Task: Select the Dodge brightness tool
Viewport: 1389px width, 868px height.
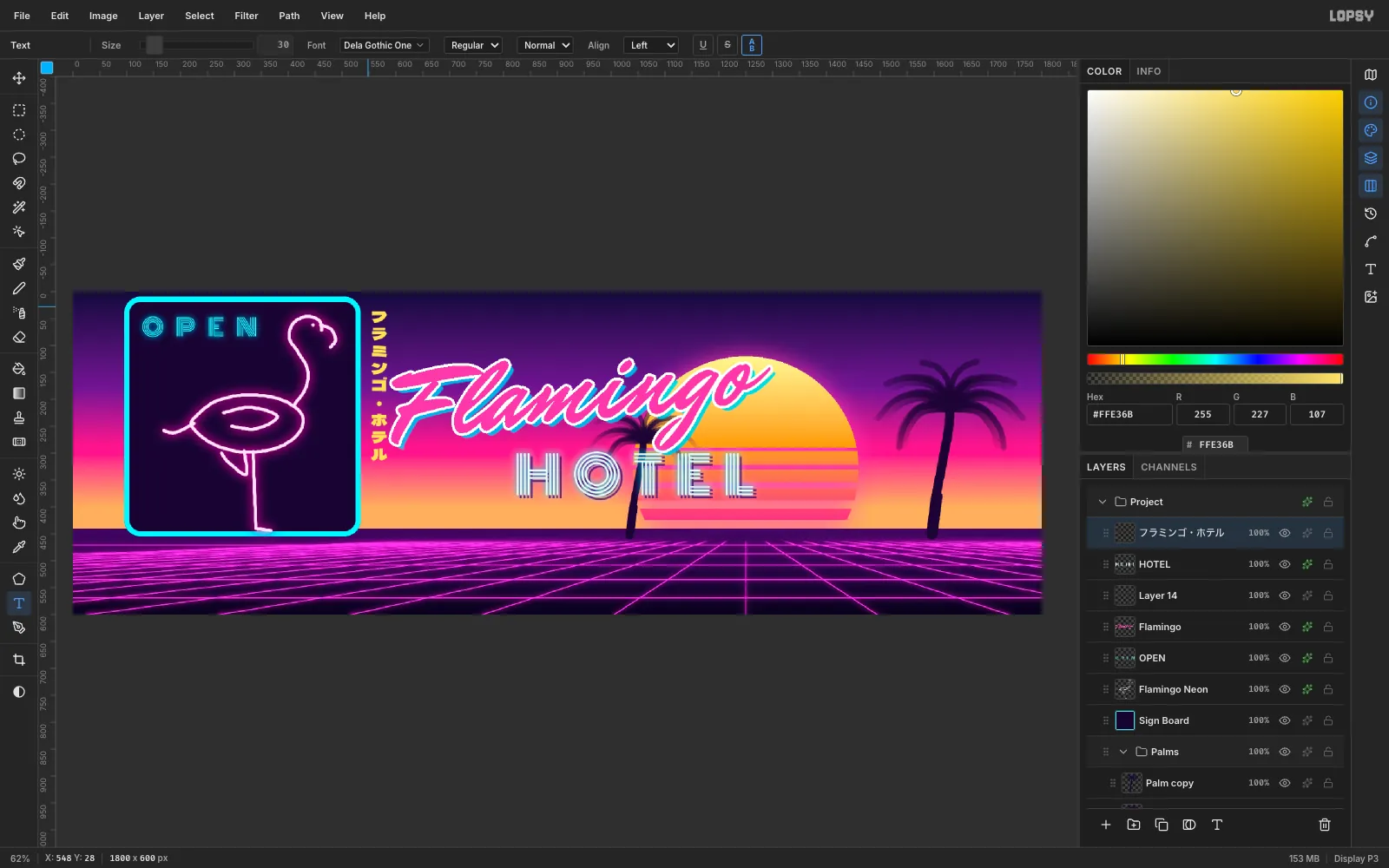Action: (19, 474)
